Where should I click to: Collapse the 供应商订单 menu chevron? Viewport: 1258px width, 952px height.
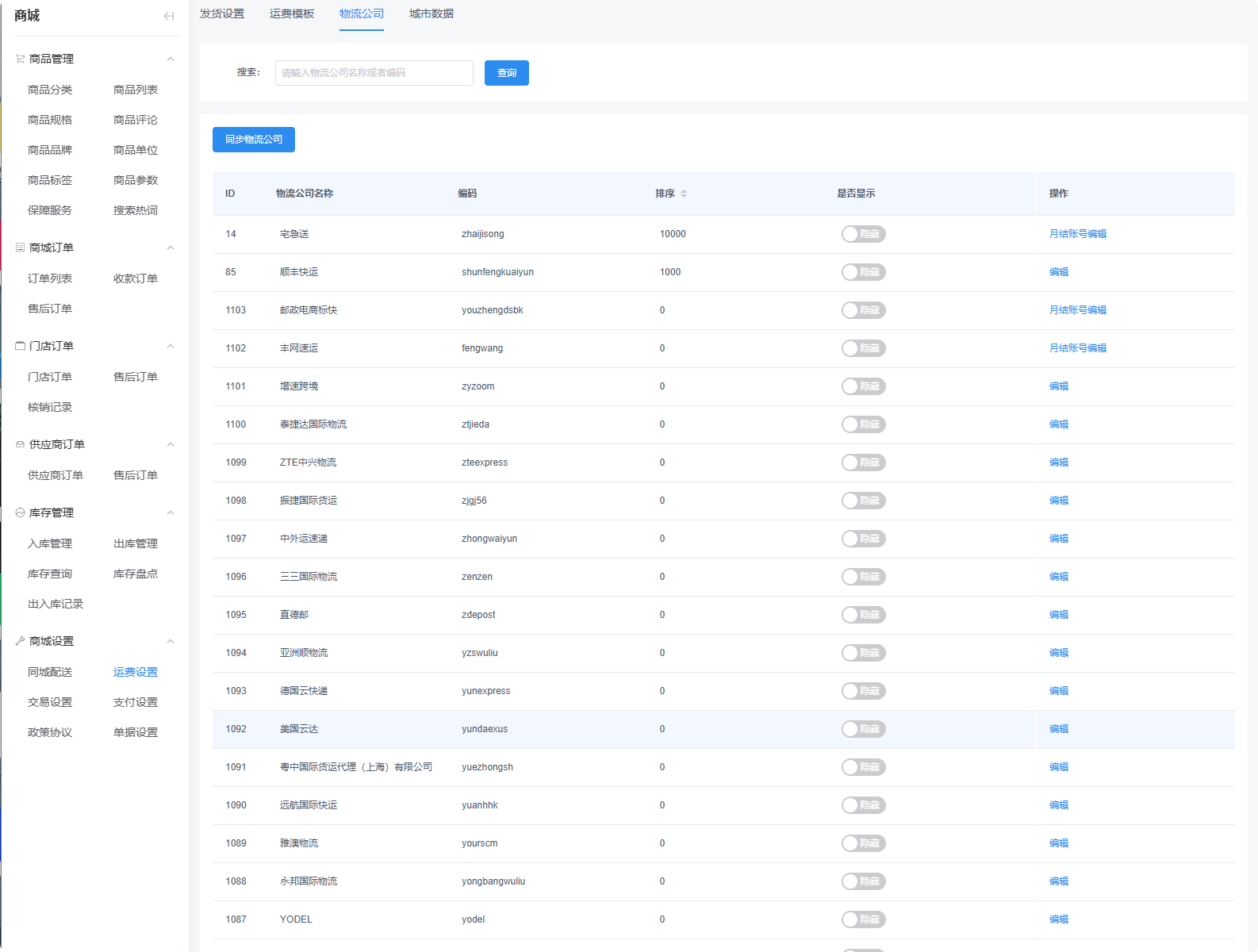170,444
